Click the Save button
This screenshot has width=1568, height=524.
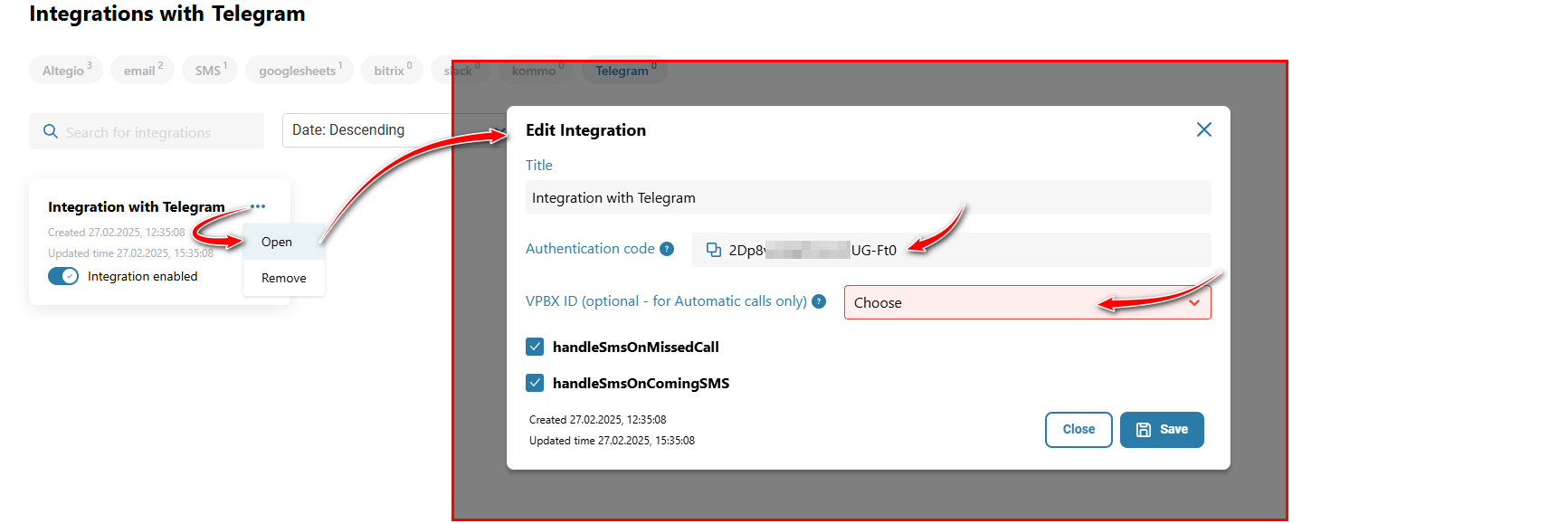click(1162, 430)
